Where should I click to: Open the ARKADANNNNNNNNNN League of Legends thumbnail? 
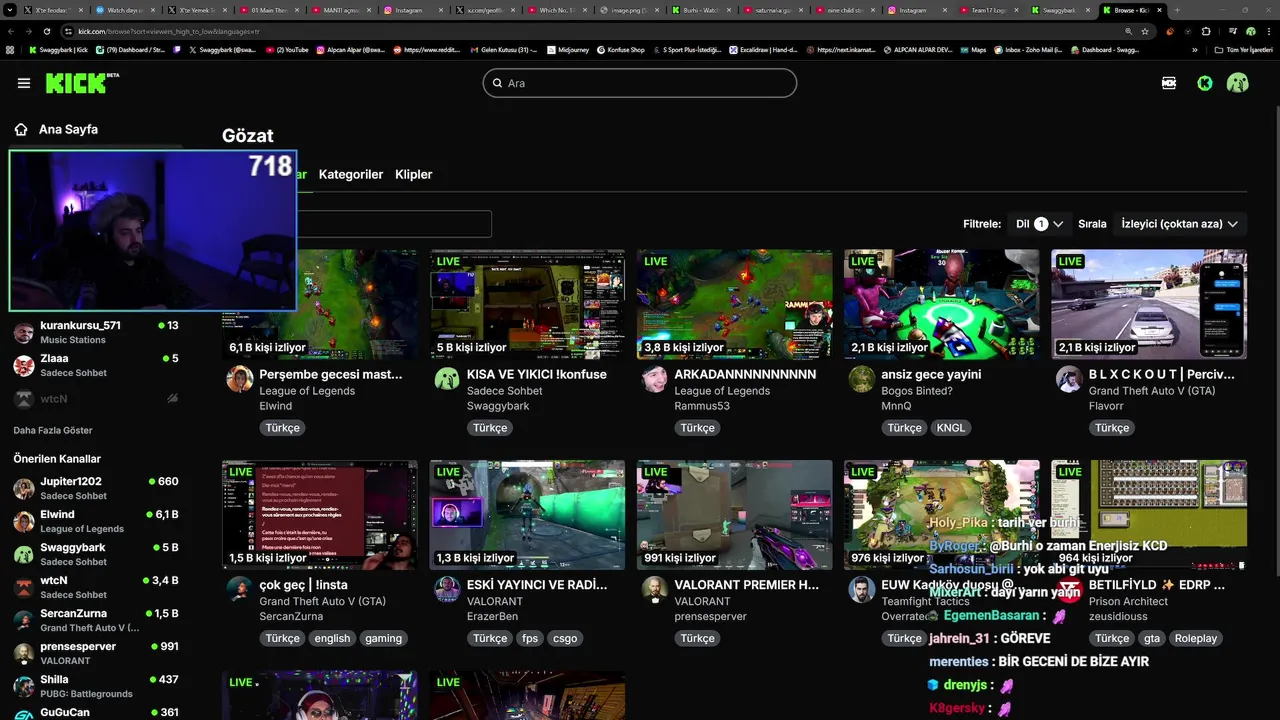[x=734, y=305]
